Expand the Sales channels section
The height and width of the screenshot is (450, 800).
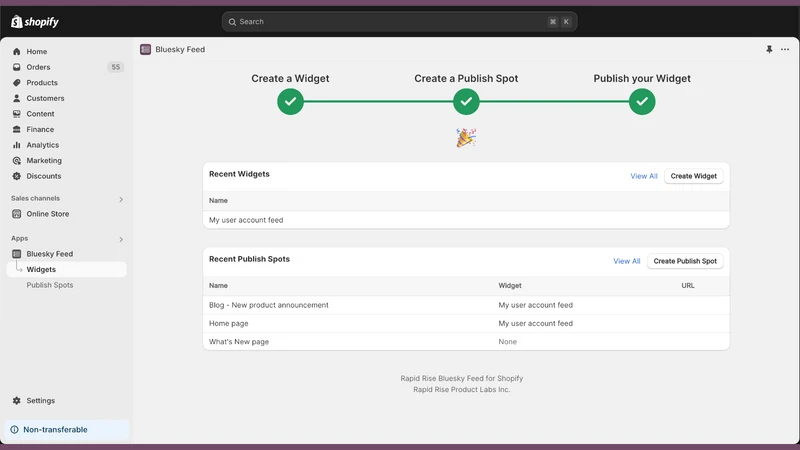pyautogui.click(x=121, y=199)
